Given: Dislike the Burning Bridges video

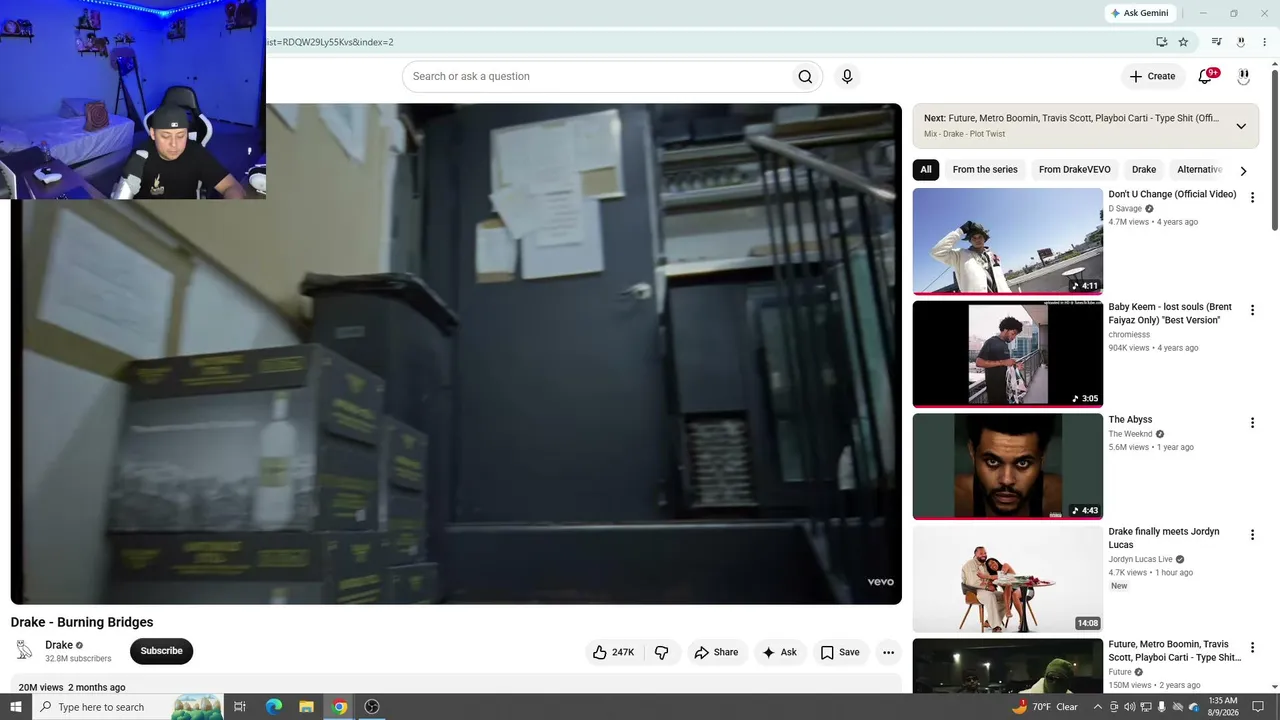Looking at the screenshot, I should [661, 652].
